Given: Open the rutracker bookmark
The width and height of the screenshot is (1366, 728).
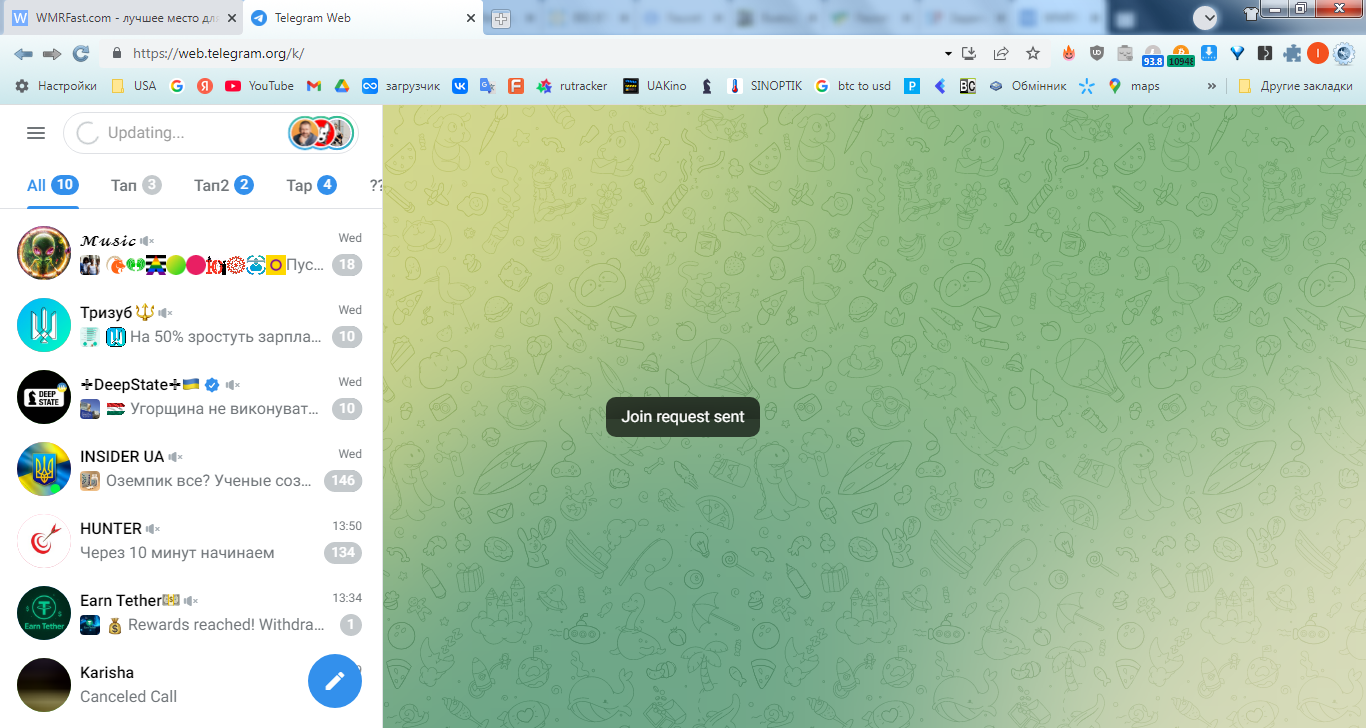Looking at the screenshot, I should click(x=572, y=86).
